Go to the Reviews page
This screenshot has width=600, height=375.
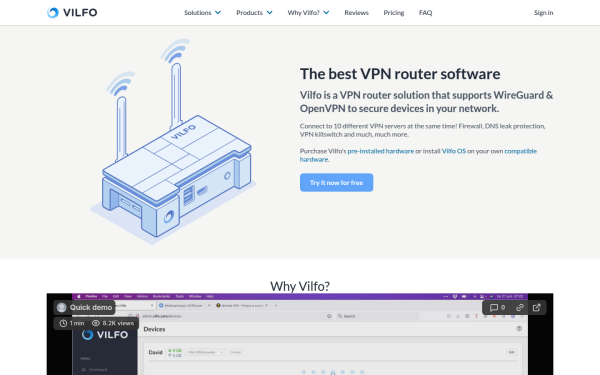pos(356,13)
